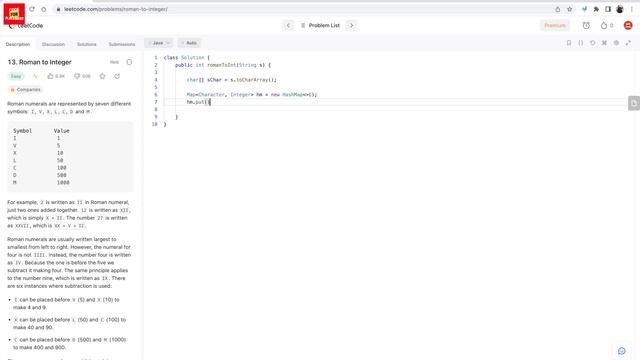Open the LeetCode user avatar menu

[628, 25]
